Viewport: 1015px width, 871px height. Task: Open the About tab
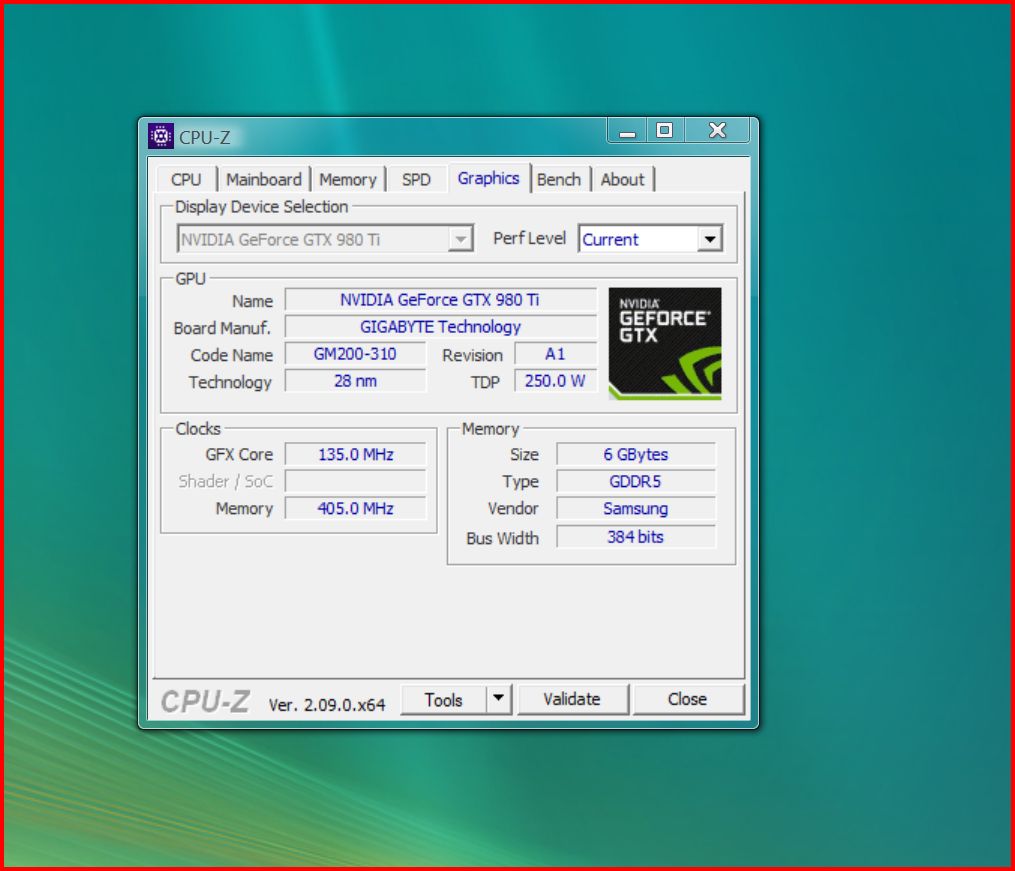(622, 180)
